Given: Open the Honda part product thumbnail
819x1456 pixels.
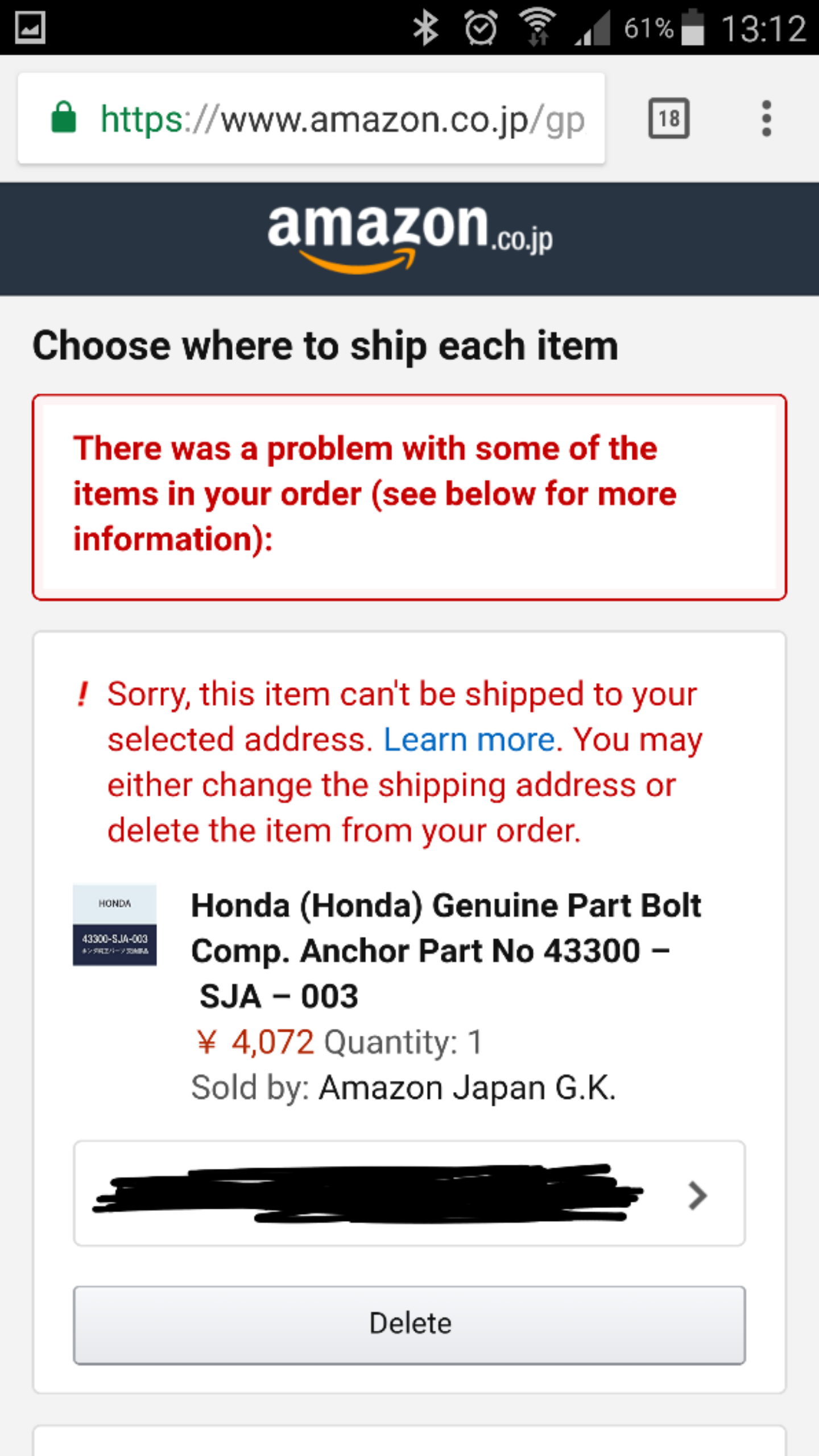Looking at the screenshot, I should pyautogui.click(x=114, y=925).
